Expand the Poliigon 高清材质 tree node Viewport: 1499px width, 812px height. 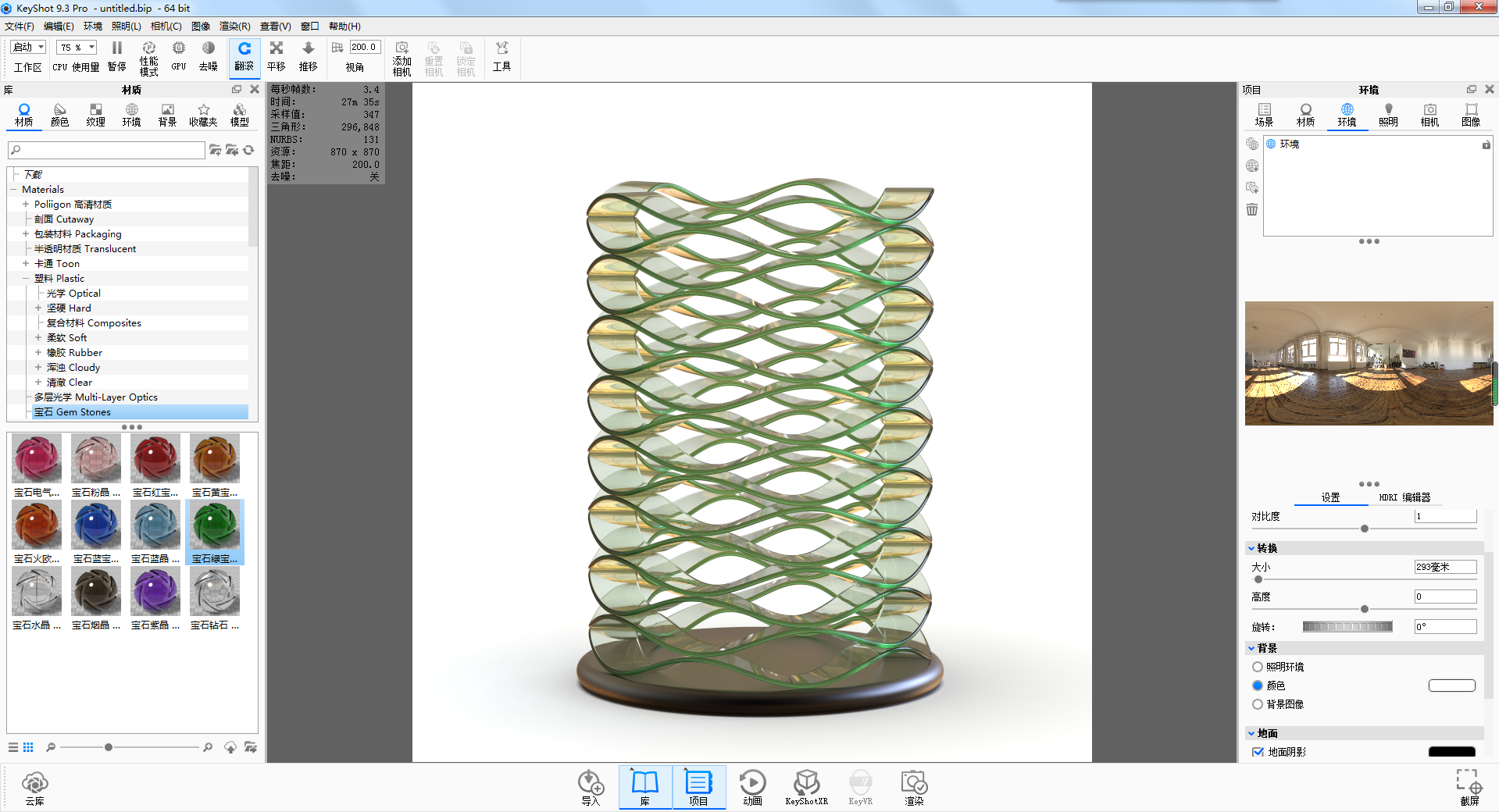click(26, 205)
